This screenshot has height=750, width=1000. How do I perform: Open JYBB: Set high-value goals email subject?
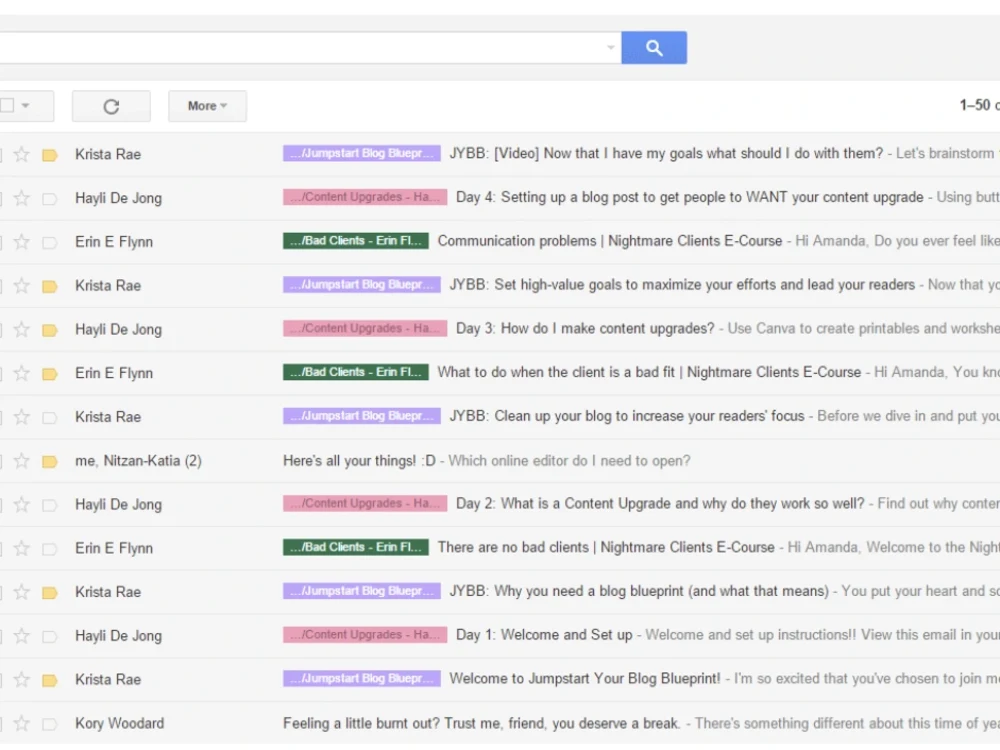tap(682, 284)
